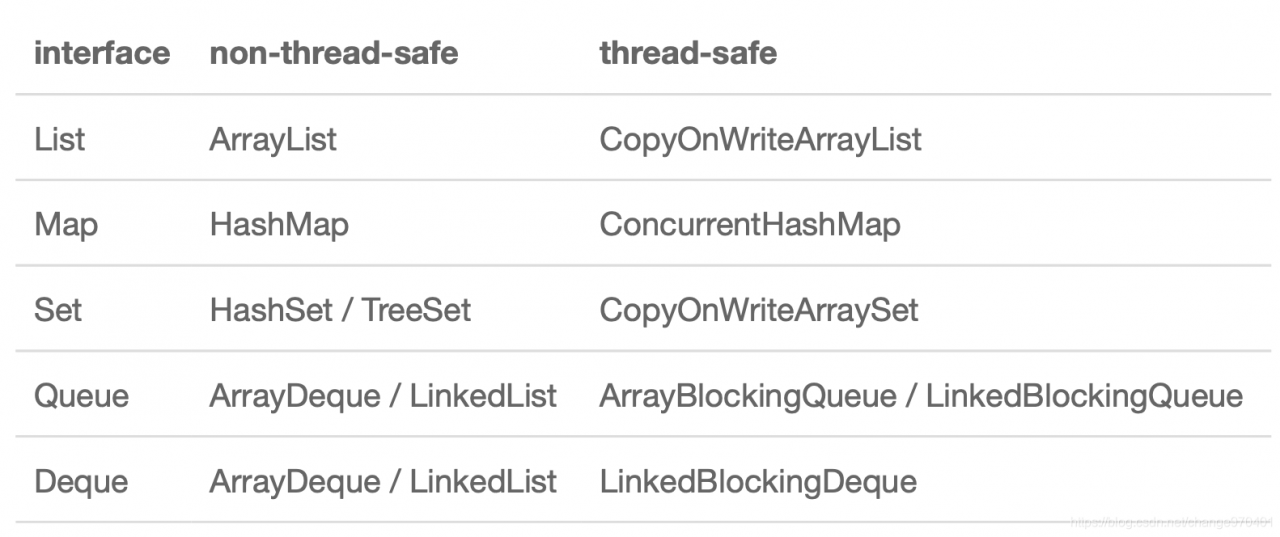Click the blog.csdn.net watermark URL

(x=1170, y=522)
